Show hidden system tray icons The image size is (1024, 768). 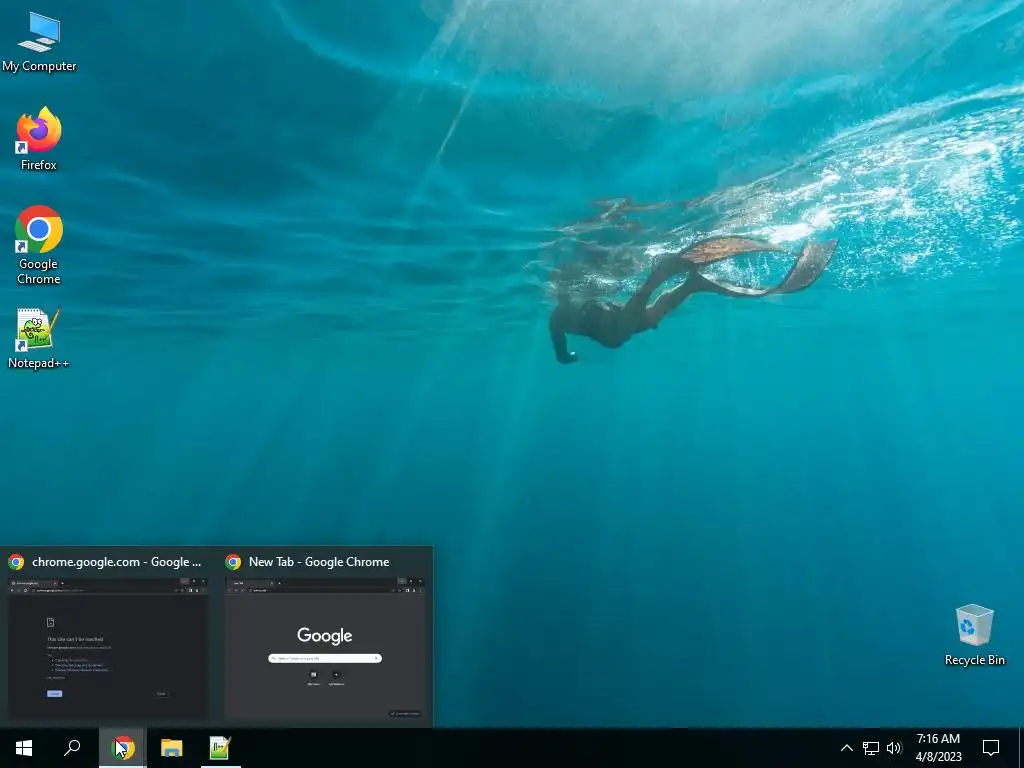(x=846, y=748)
